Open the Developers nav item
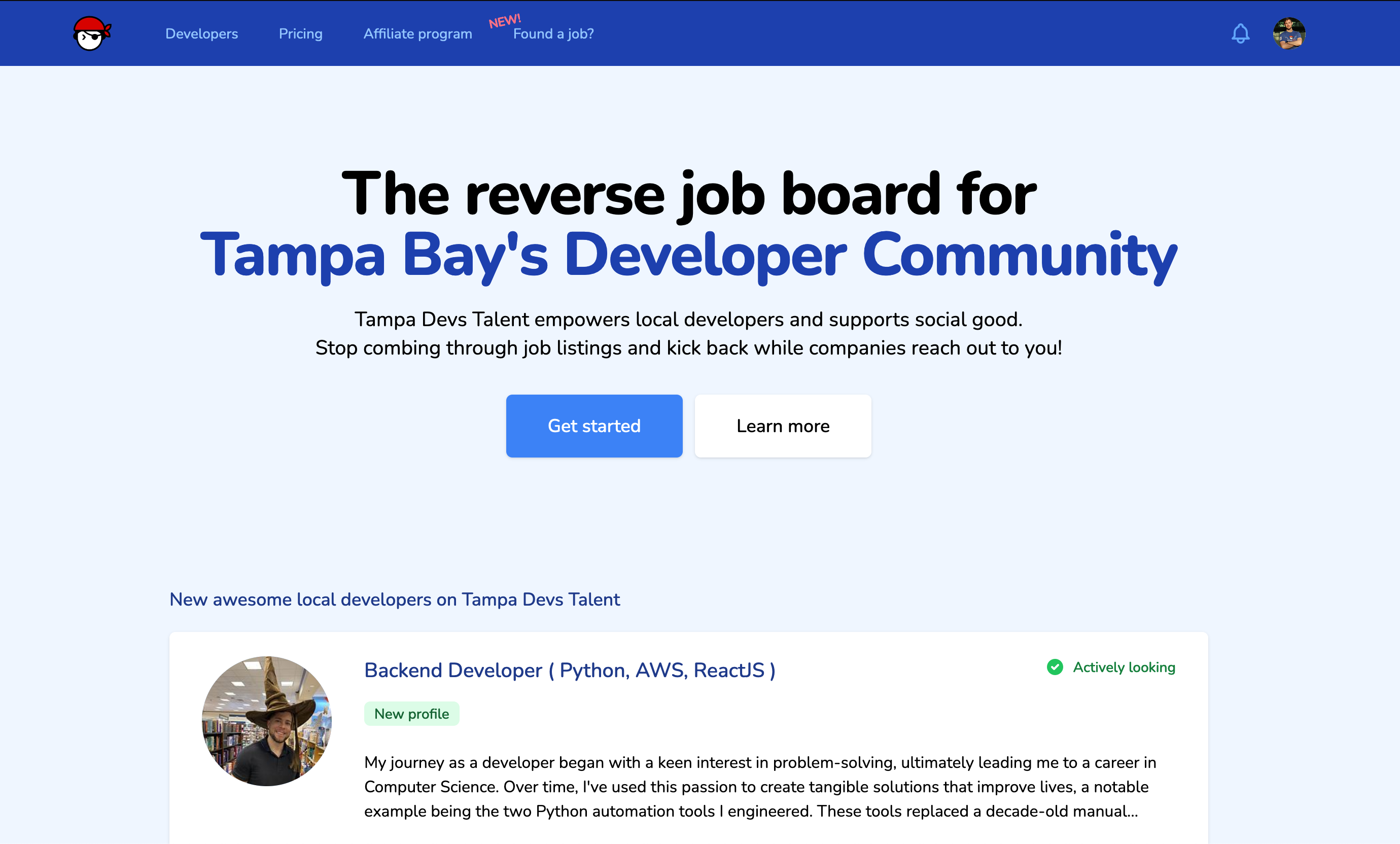This screenshot has height=844, width=1400. point(202,33)
